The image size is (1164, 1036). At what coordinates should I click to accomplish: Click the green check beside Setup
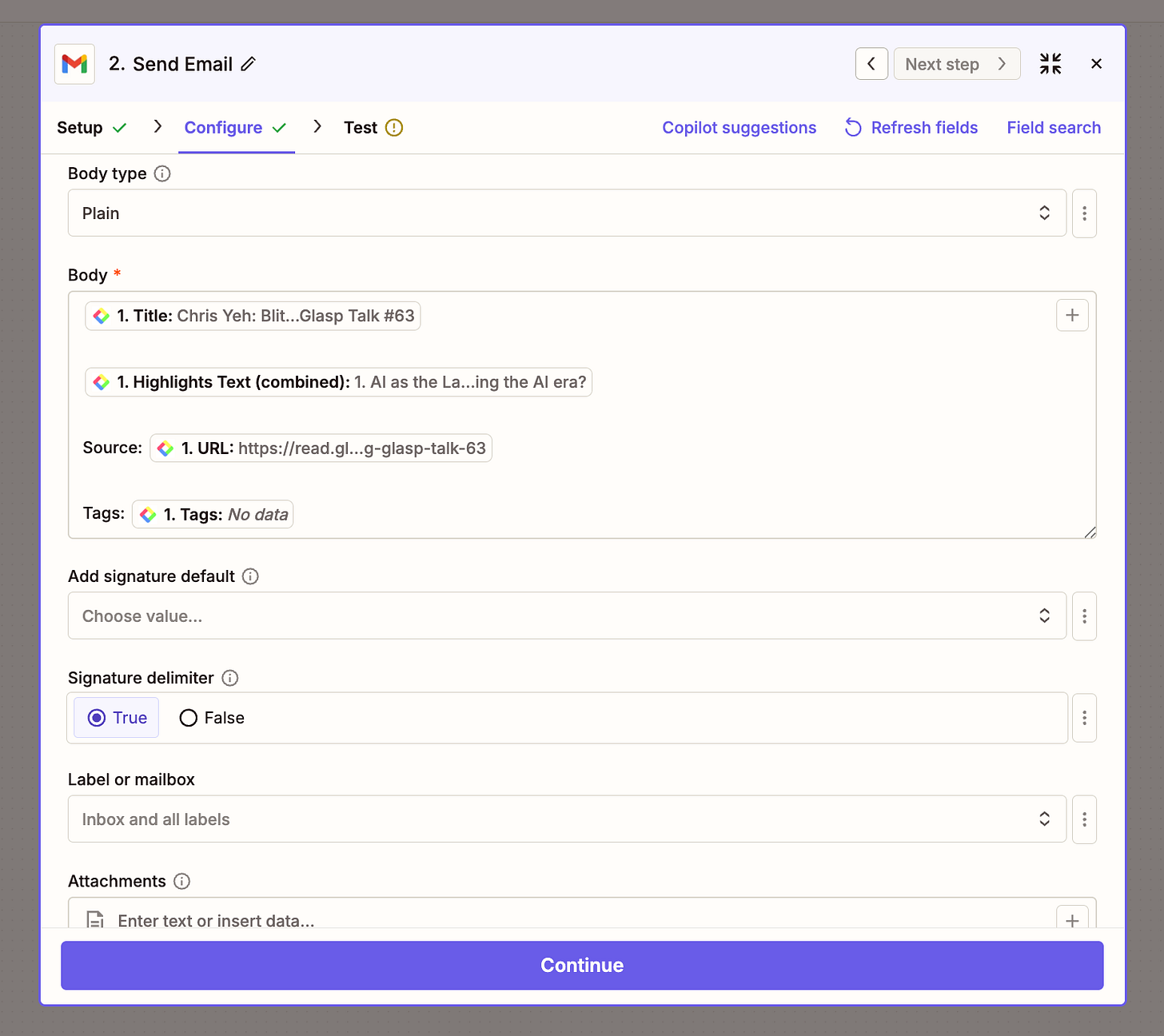(x=119, y=128)
